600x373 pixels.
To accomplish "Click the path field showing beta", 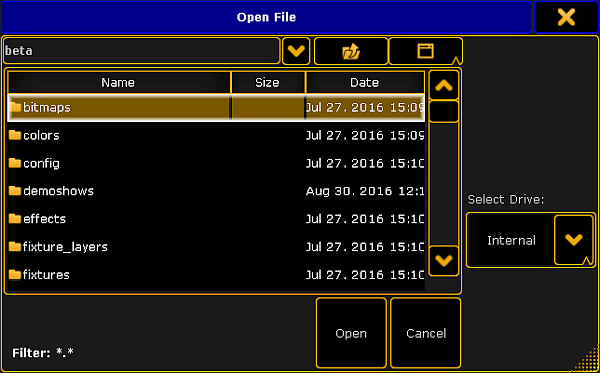I will (142, 51).
